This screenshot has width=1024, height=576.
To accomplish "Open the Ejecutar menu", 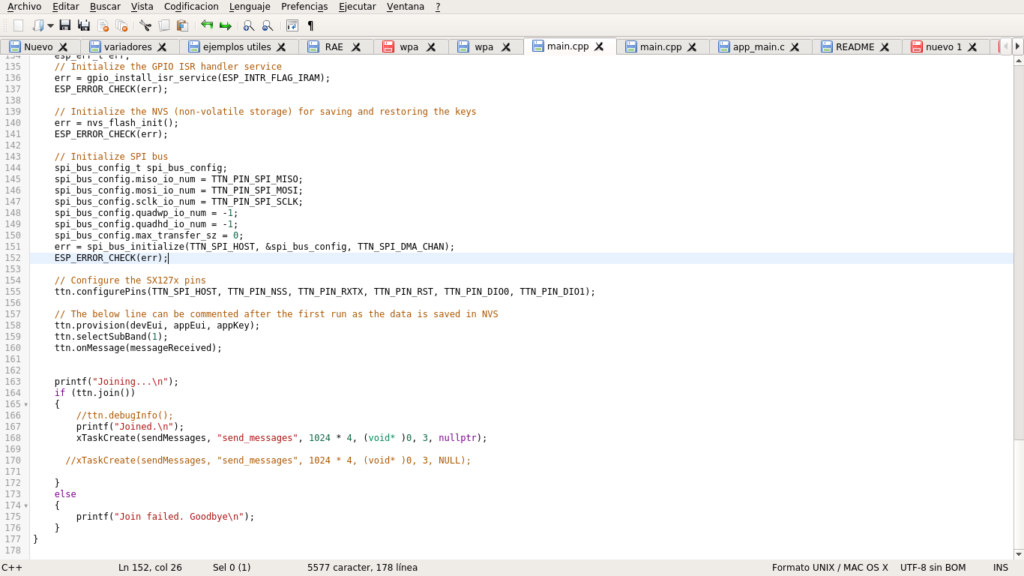I will click(357, 7).
